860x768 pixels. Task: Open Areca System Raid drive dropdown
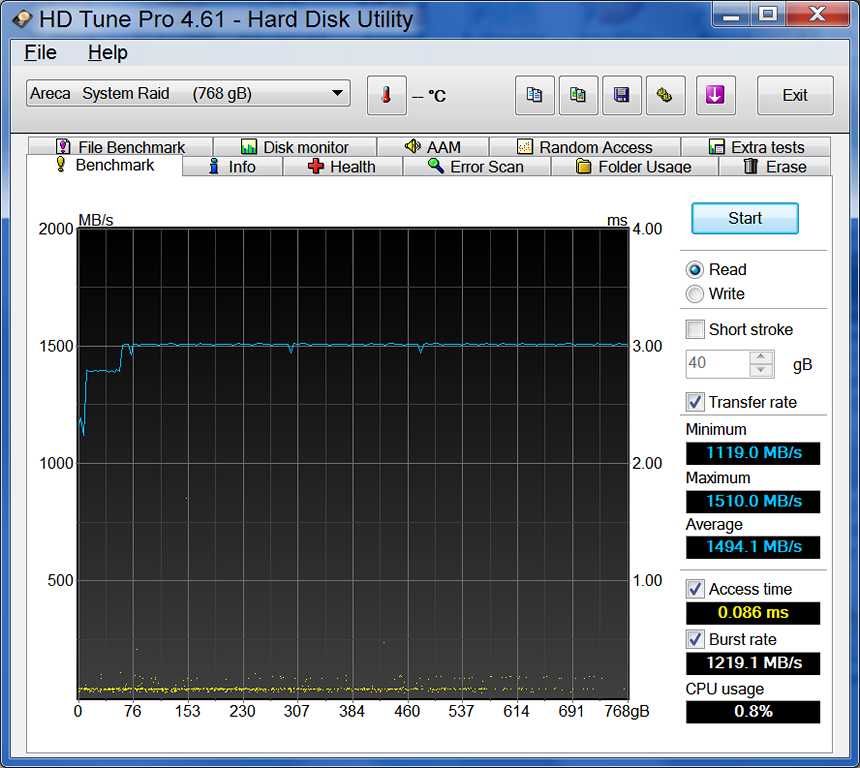[188, 93]
